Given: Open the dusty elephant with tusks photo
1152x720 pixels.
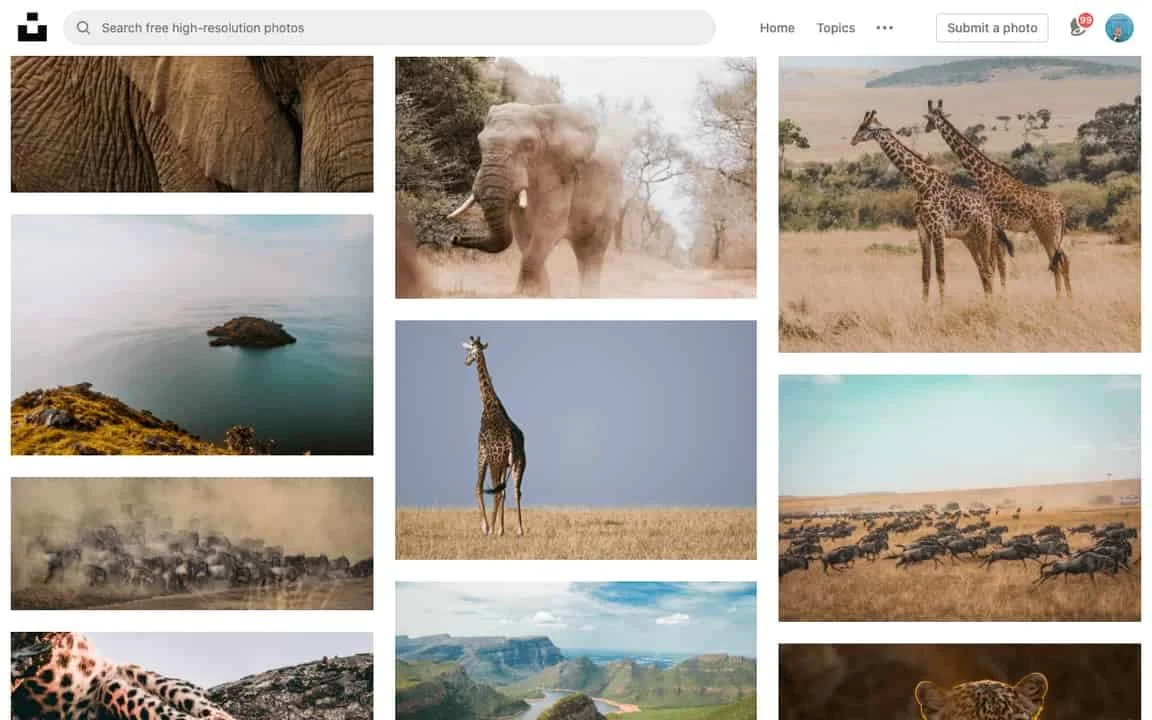Looking at the screenshot, I should tap(575, 177).
